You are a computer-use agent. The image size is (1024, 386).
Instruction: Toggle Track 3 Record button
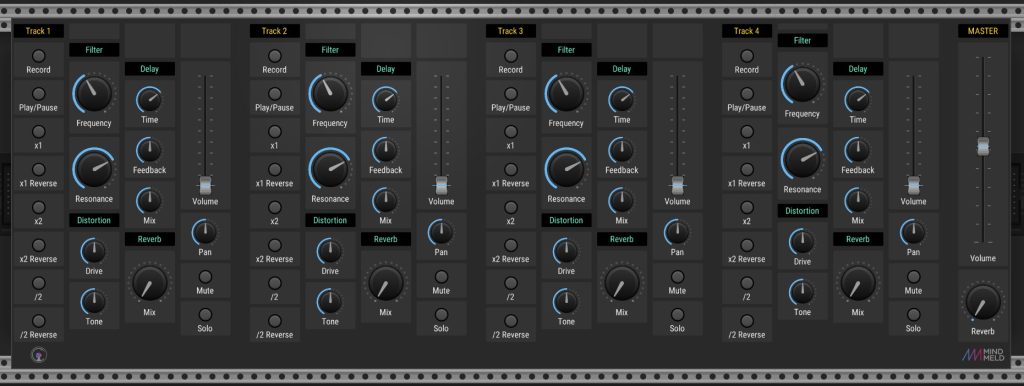pos(511,56)
